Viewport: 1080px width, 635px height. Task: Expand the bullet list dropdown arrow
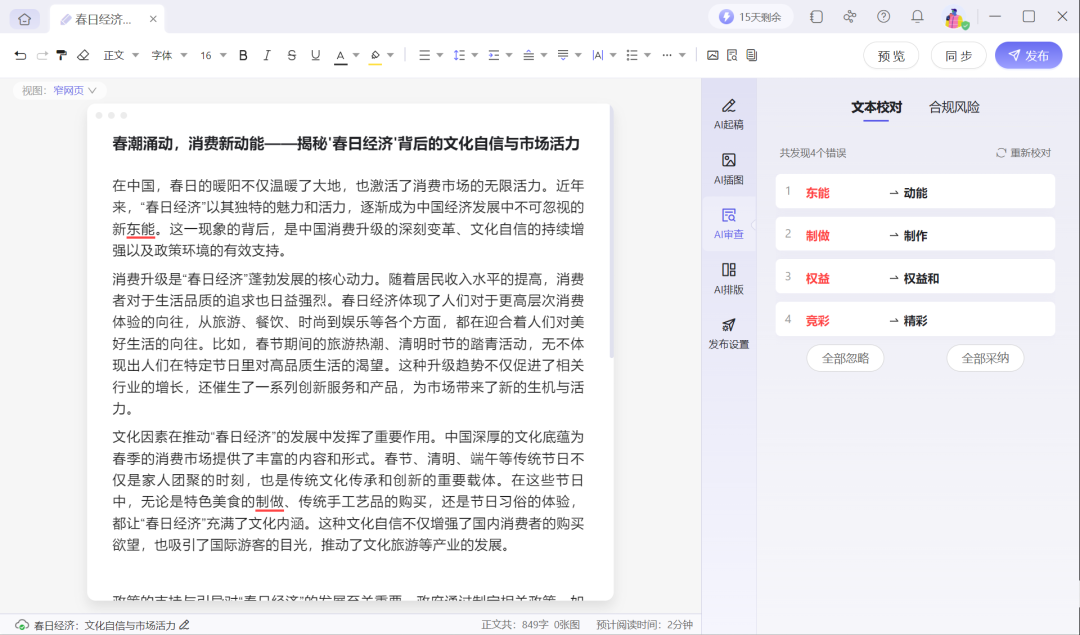pyautogui.click(x=647, y=55)
